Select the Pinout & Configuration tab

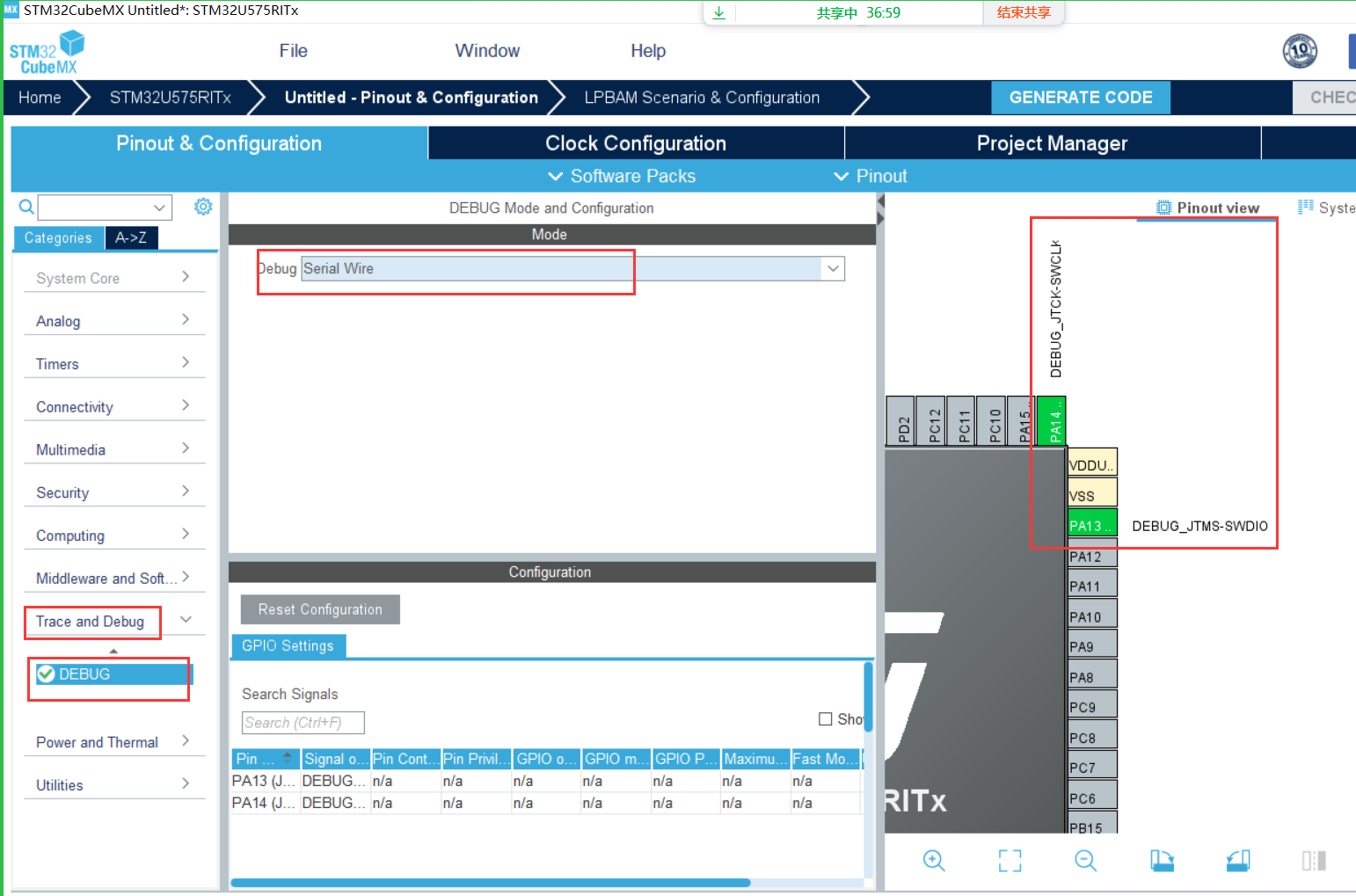point(219,143)
